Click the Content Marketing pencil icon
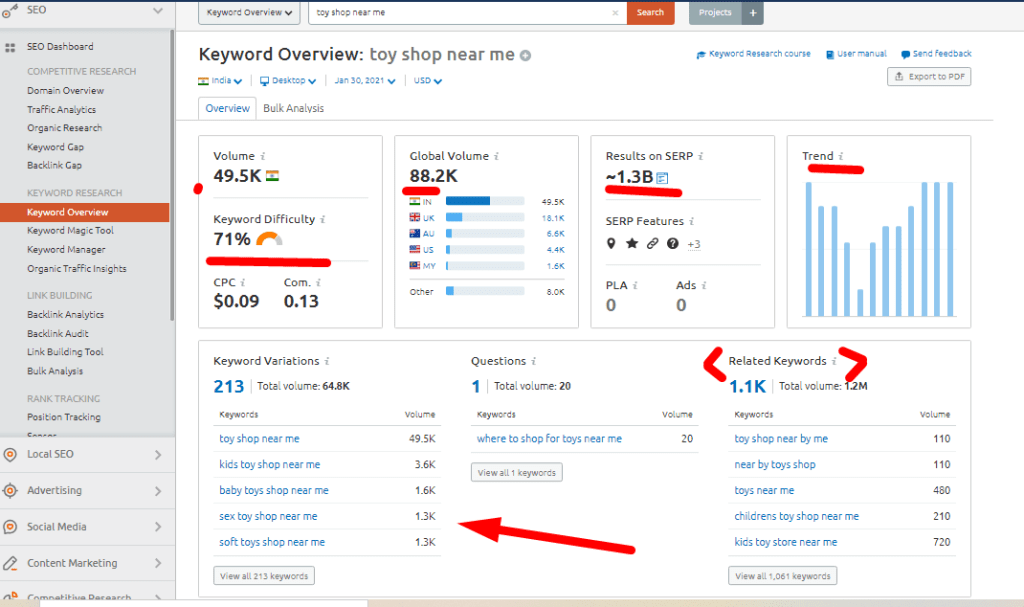This screenshot has width=1024, height=607. tap(10, 563)
